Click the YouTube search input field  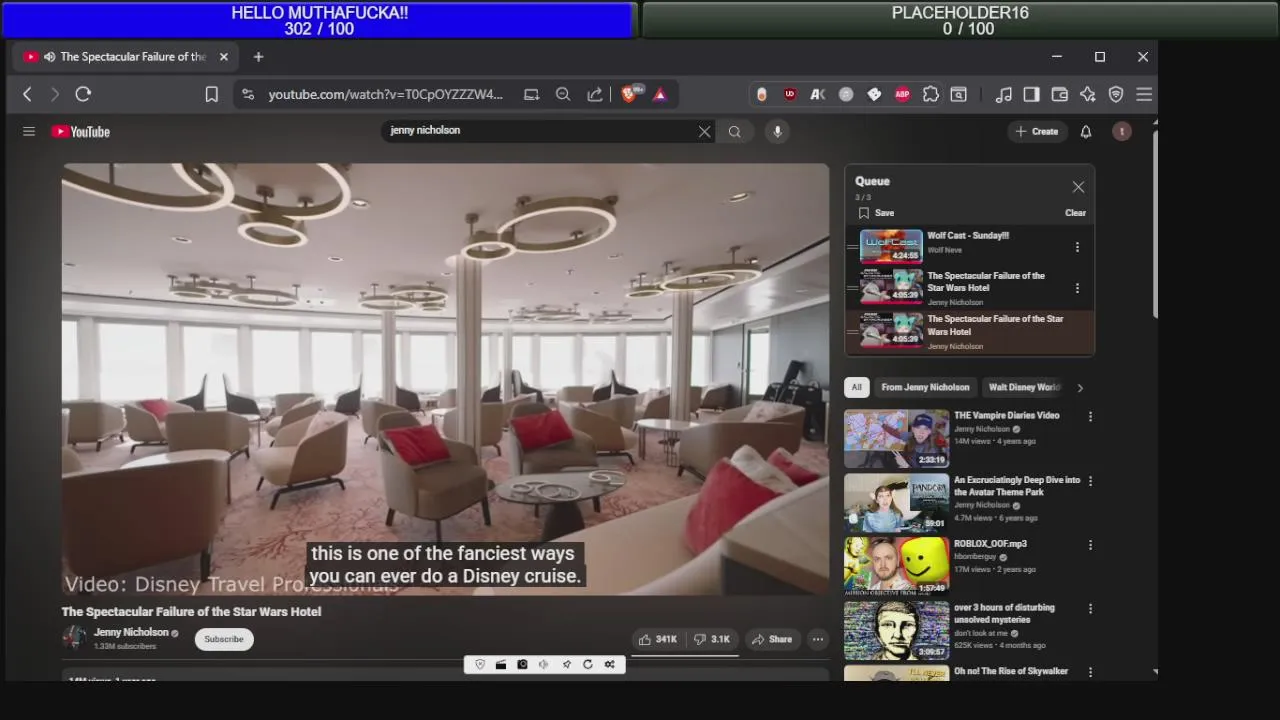[x=540, y=131]
